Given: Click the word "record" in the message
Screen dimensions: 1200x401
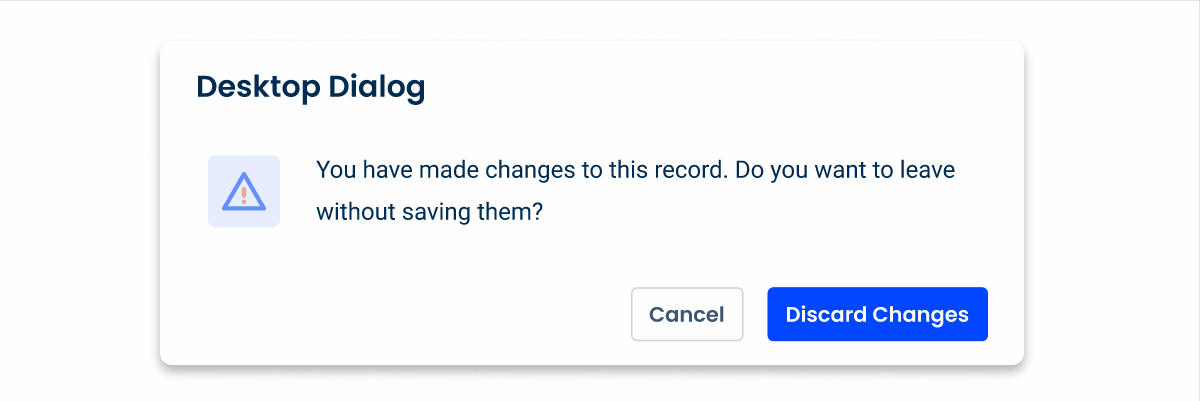Looking at the screenshot, I should point(692,170).
